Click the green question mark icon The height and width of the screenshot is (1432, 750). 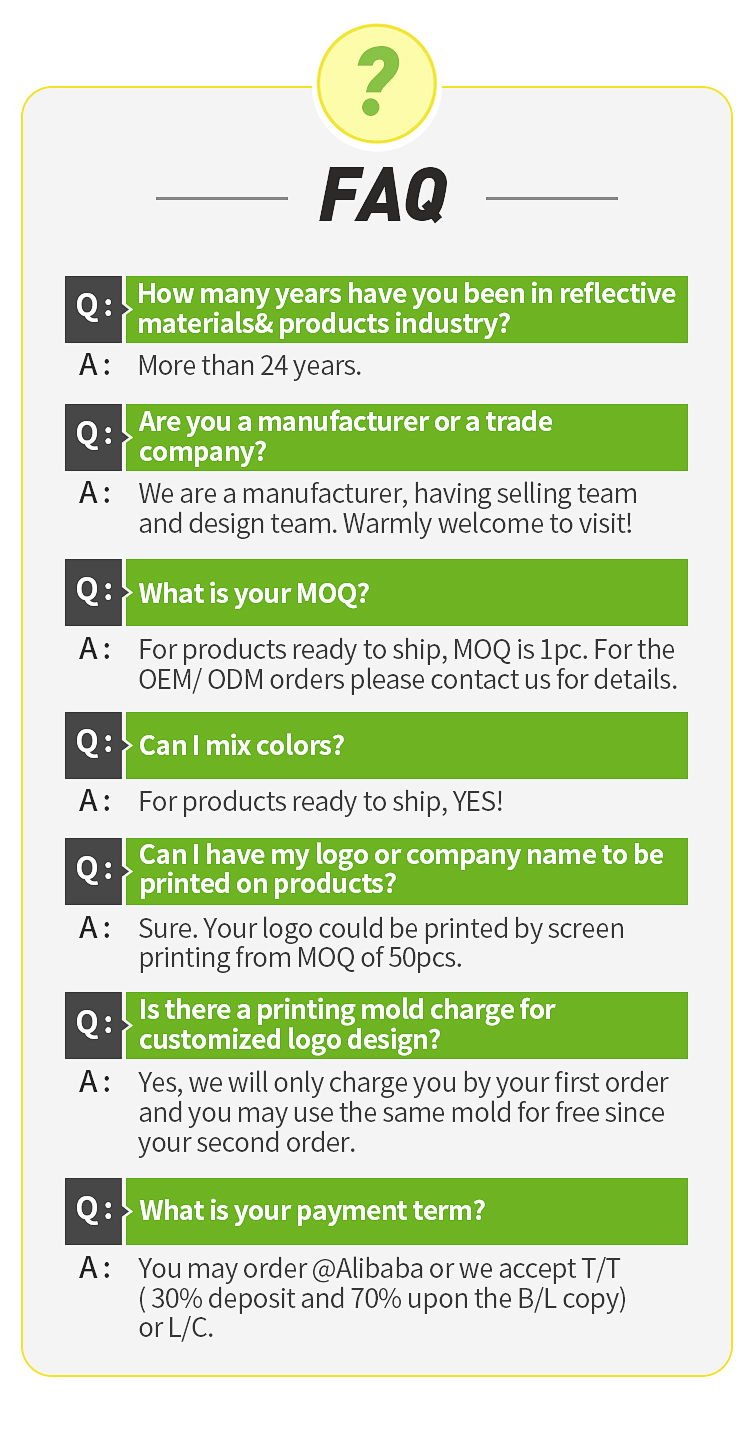click(376, 84)
